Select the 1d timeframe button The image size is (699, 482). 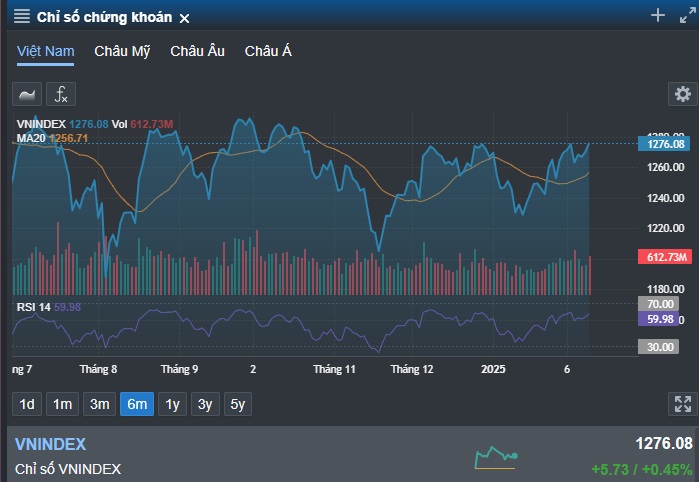pyautogui.click(x=27, y=404)
